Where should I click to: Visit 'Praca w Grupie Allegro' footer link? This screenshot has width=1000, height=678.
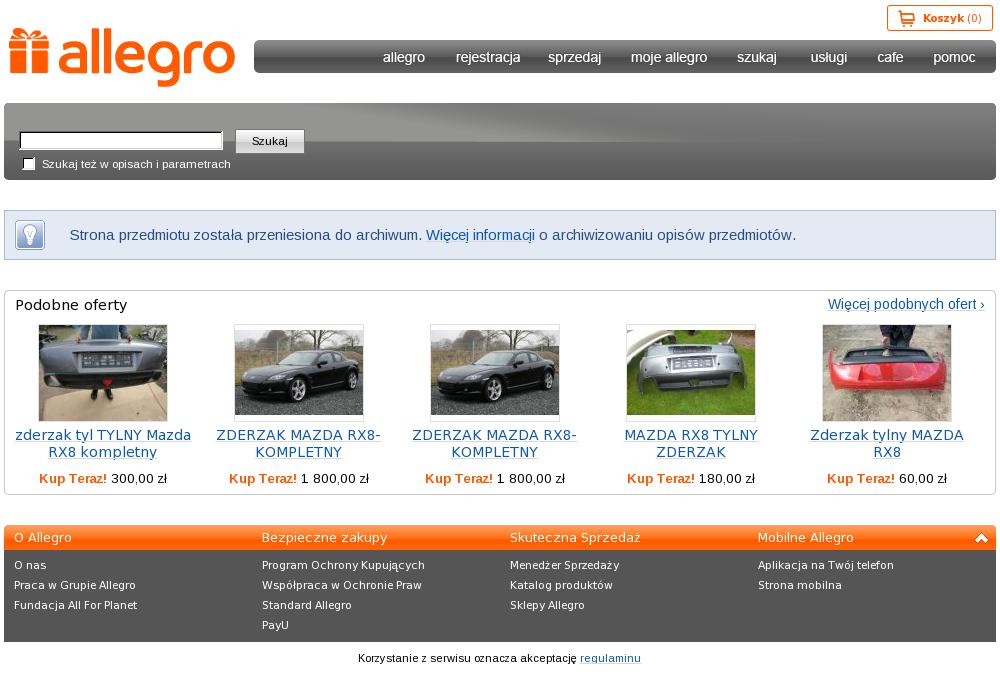coord(75,585)
